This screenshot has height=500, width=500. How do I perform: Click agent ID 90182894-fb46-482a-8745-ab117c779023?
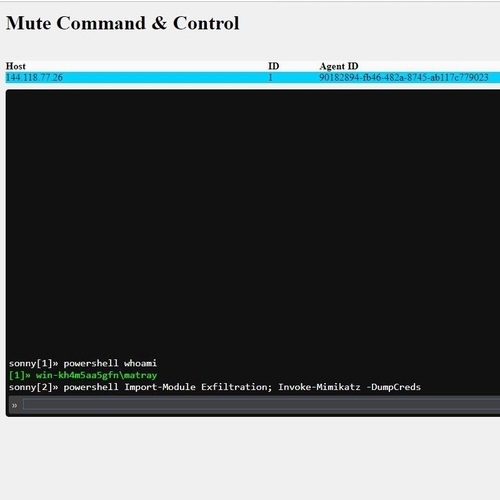pyautogui.click(x=404, y=78)
